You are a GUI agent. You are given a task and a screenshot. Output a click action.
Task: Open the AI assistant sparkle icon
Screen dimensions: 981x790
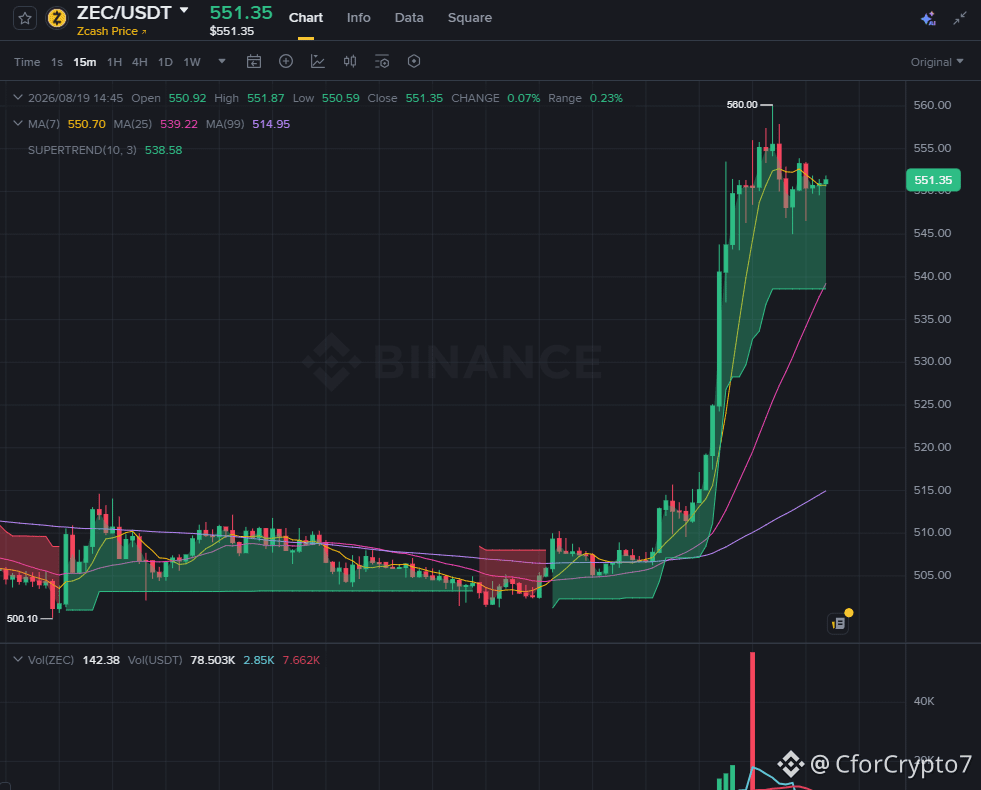click(928, 19)
